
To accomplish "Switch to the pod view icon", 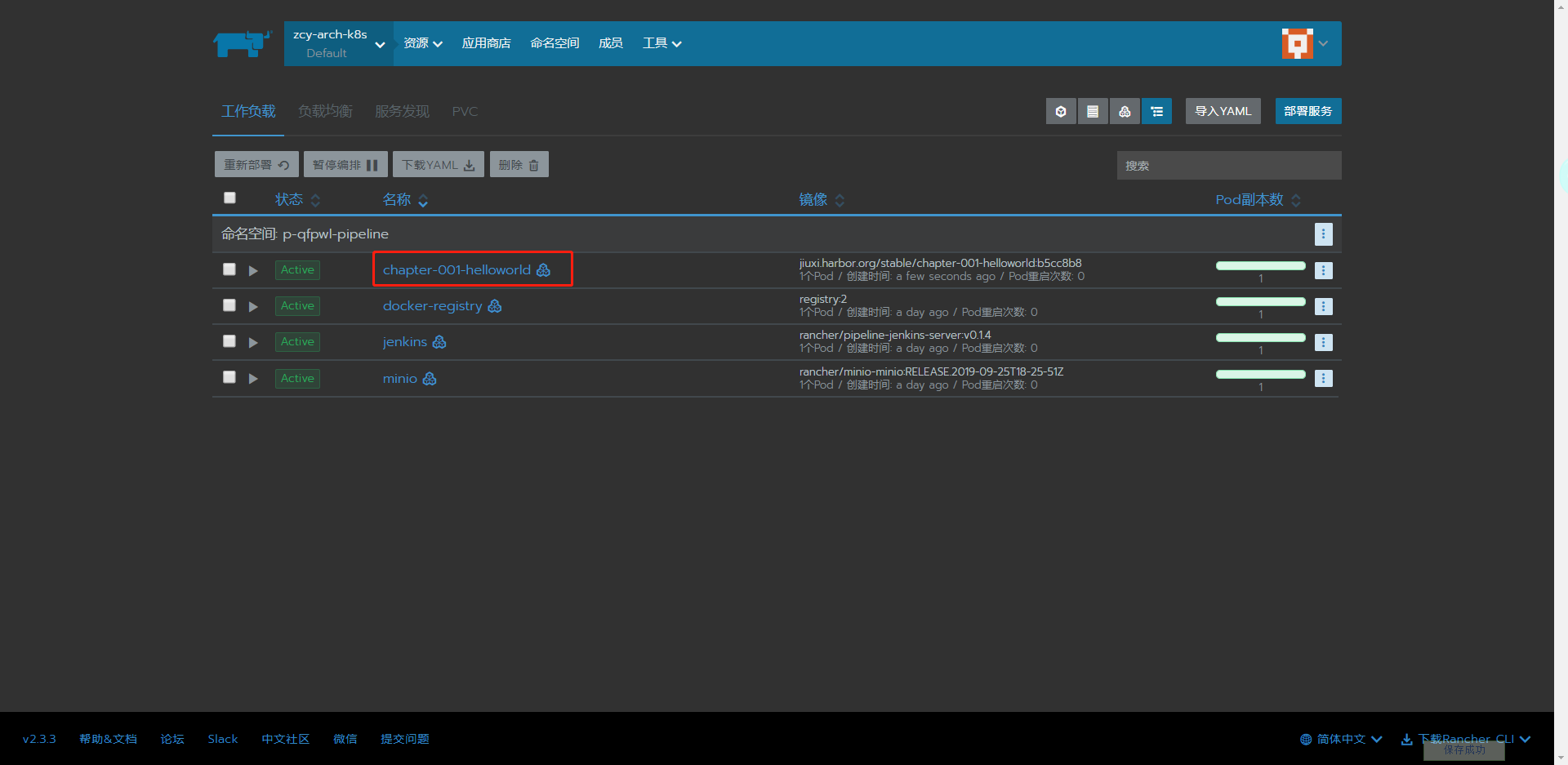I will [x=1061, y=111].
